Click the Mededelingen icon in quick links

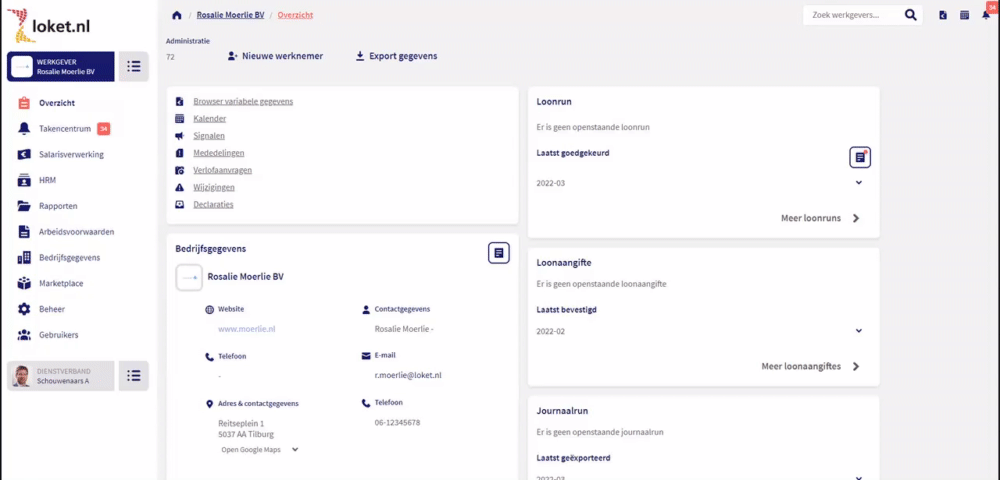point(180,153)
